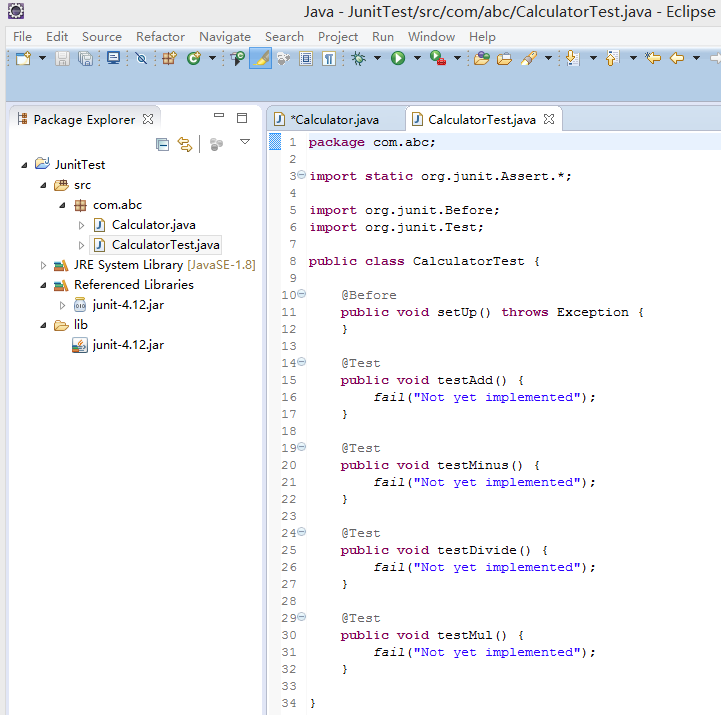721x715 pixels.
Task: Collapse the Referenced Libraries node
Action: [x=43, y=285]
